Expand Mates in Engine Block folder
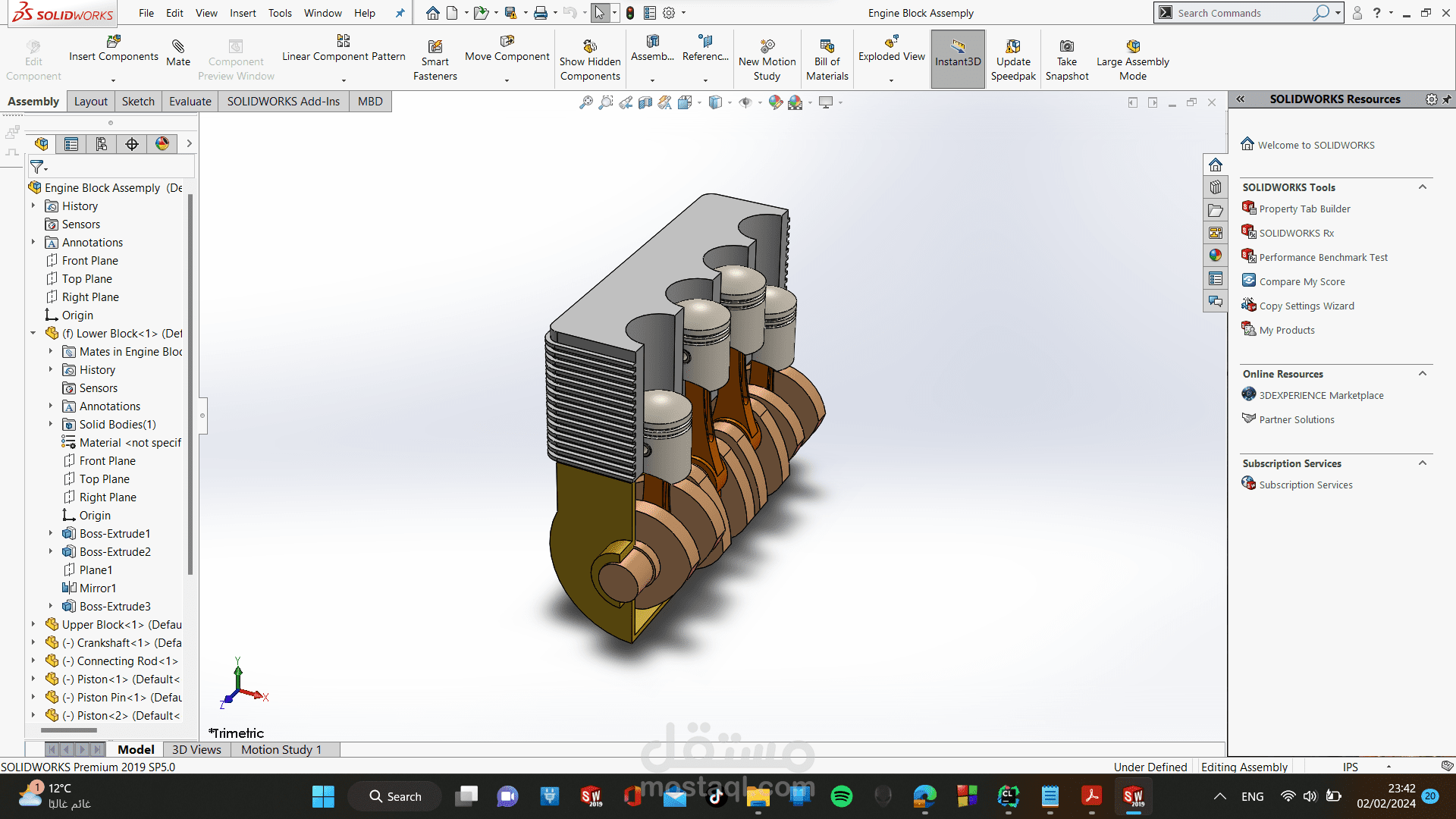The width and height of the screenshot is (1456, 819). [x=51, y=351]
